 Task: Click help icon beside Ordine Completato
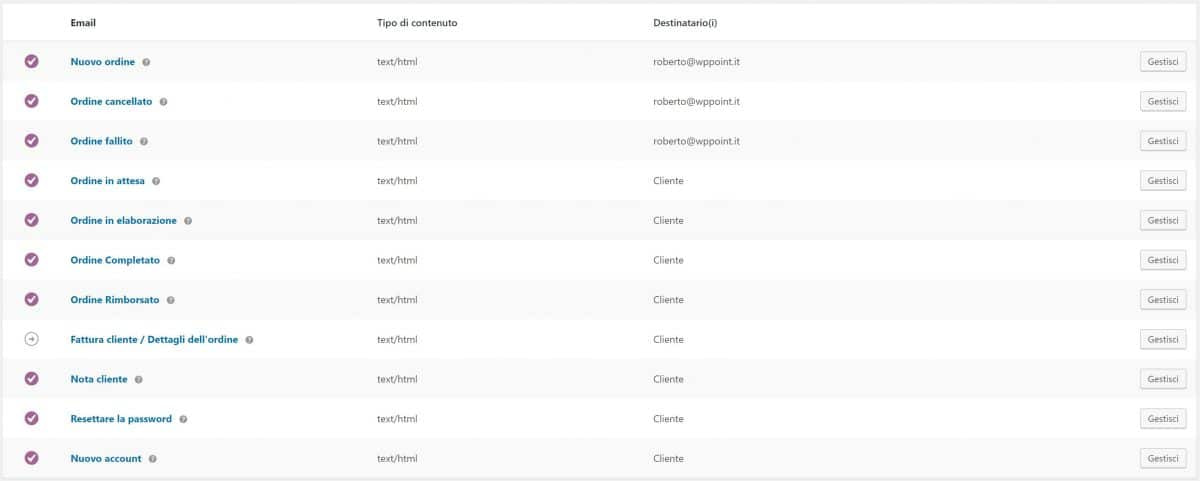(x=171, y=260)
